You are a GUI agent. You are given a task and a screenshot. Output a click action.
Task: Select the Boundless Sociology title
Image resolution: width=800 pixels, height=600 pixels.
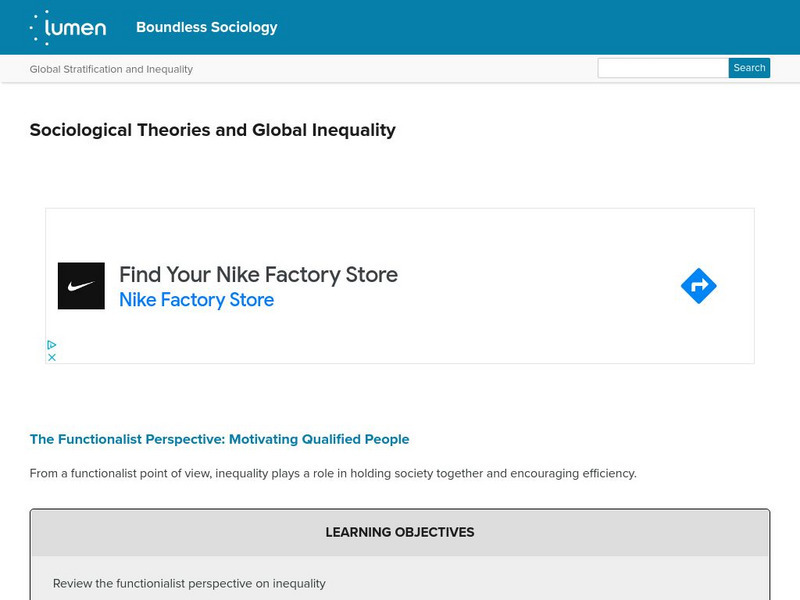coord(206,27)
